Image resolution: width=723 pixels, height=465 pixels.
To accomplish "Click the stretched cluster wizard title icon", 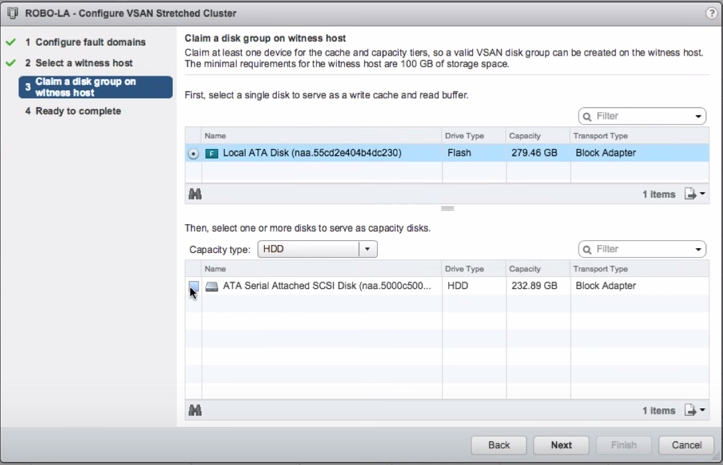I will pyautogui.click(x=12, y=13).
